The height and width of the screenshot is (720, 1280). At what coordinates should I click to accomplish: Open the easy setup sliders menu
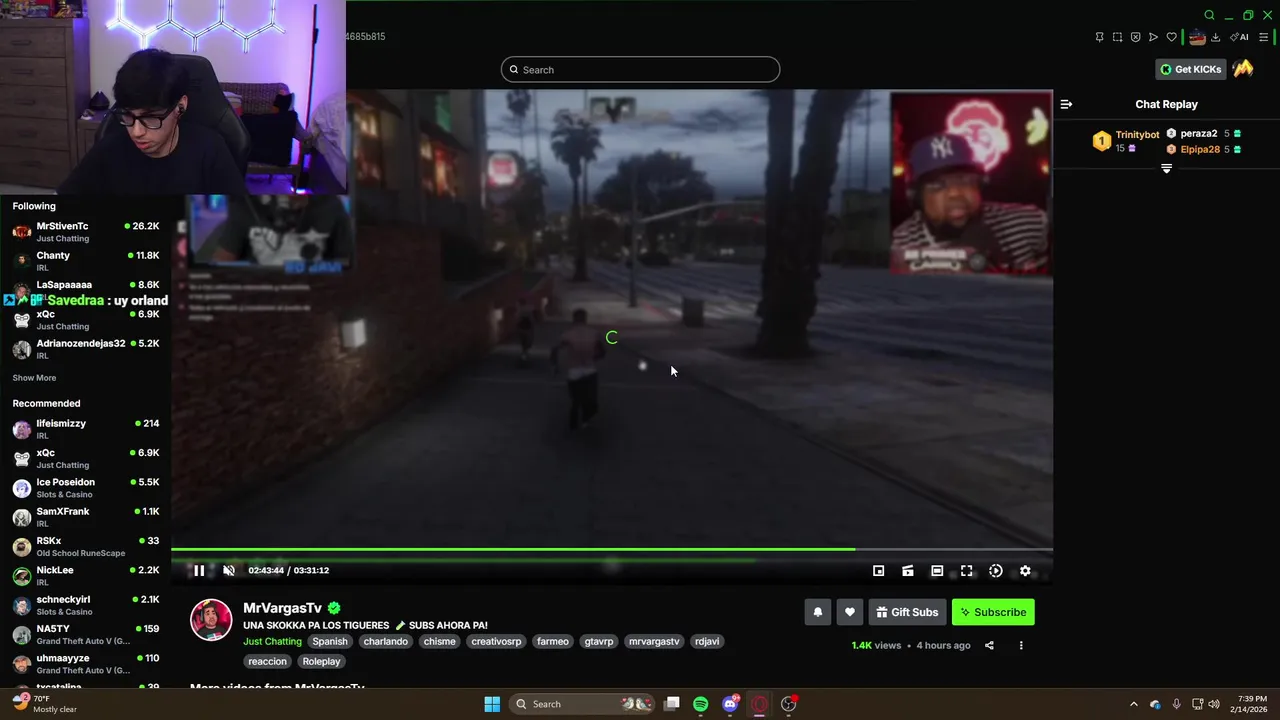click(1263, 37)
